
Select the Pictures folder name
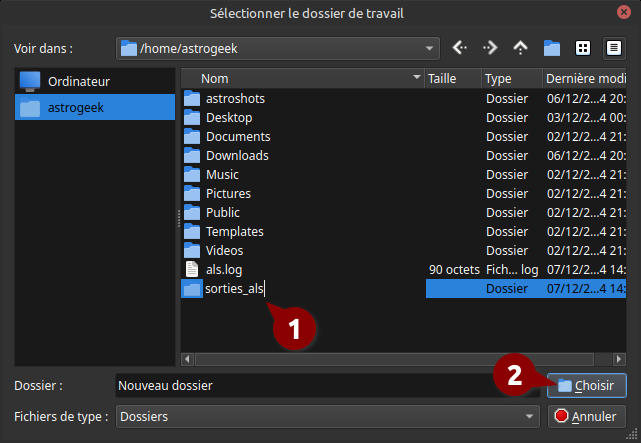tap(228, 194)
